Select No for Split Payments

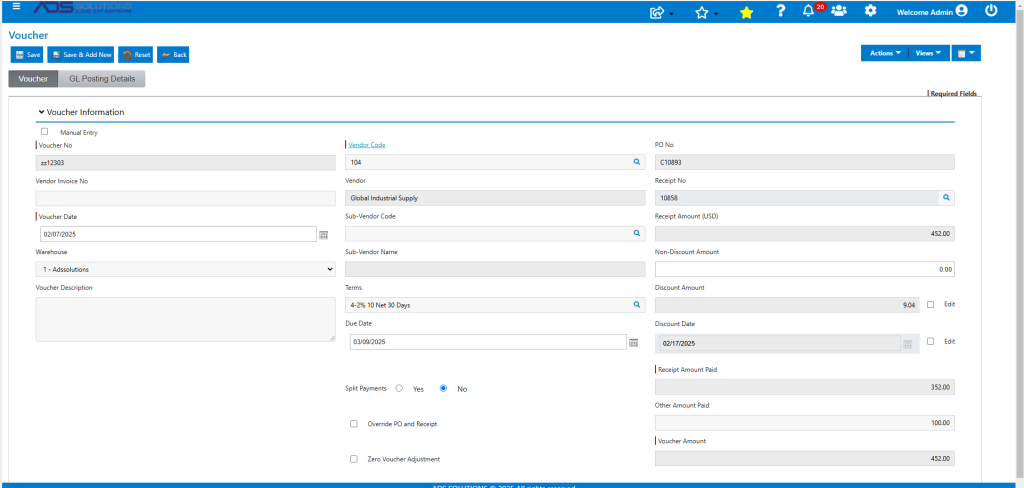click(x=443, y=388)
